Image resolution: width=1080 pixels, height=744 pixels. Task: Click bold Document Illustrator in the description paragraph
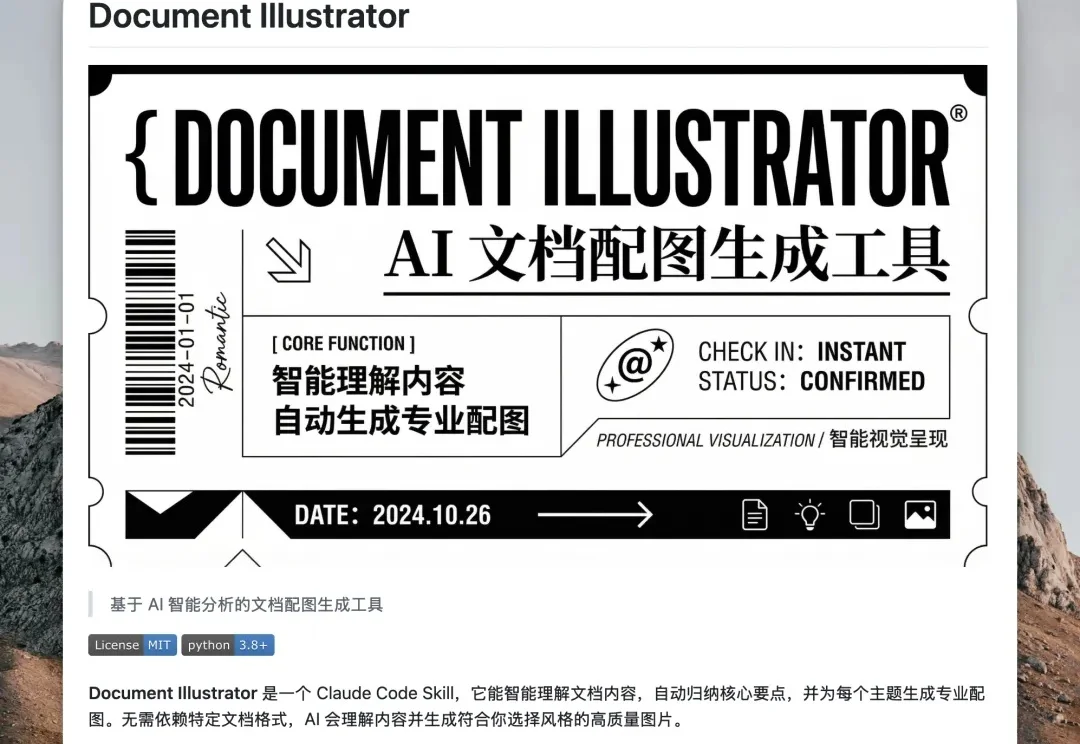(173, 693)
